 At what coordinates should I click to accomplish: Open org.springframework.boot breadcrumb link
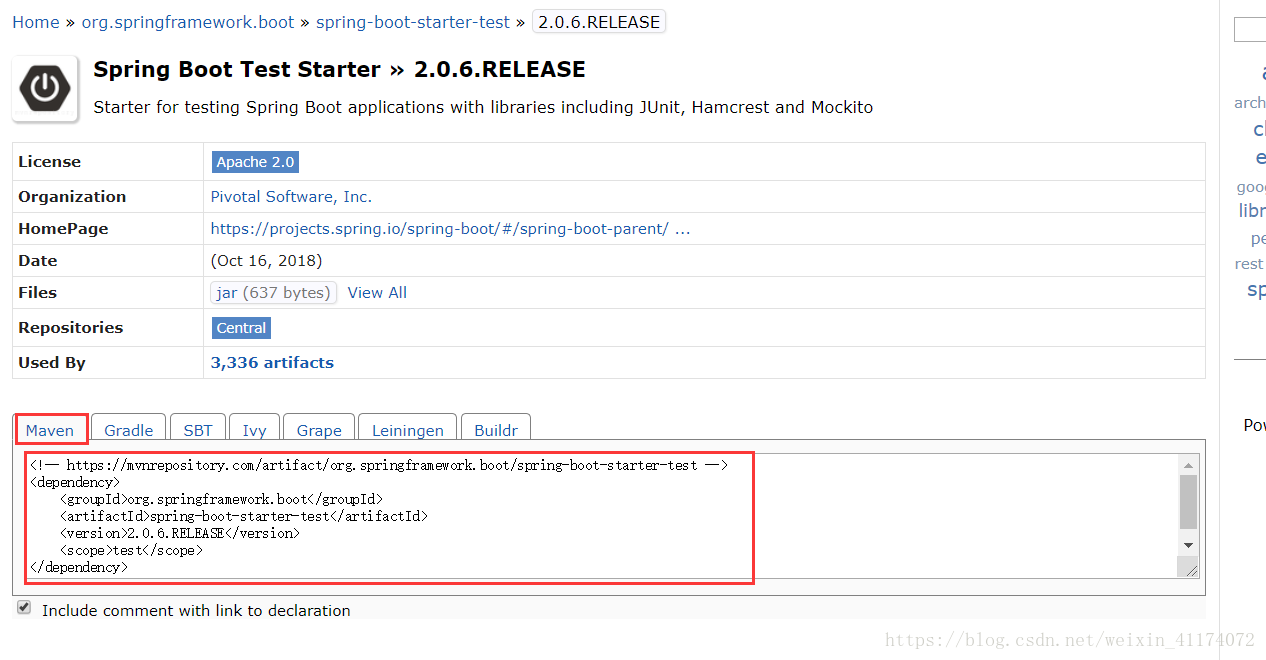click(188, 22)
